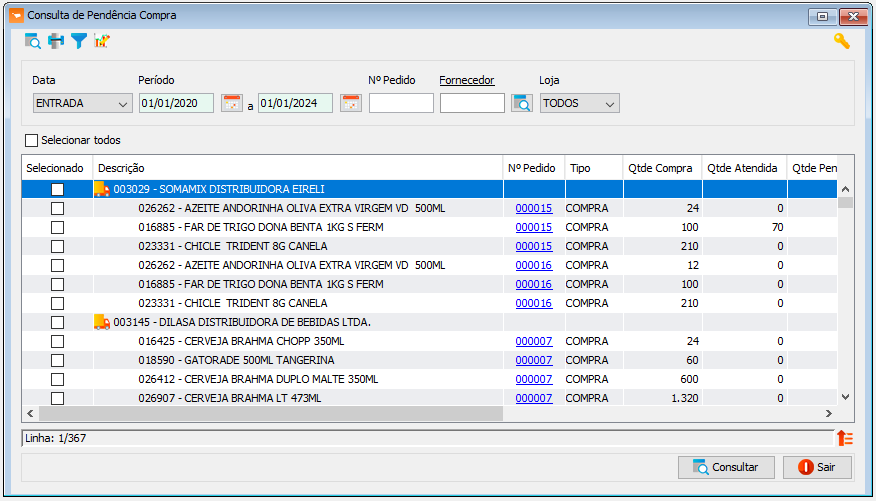This screenshot has height=501, width=876.
Task: Open the chart report toolbar icon
Action: (102, 41)
